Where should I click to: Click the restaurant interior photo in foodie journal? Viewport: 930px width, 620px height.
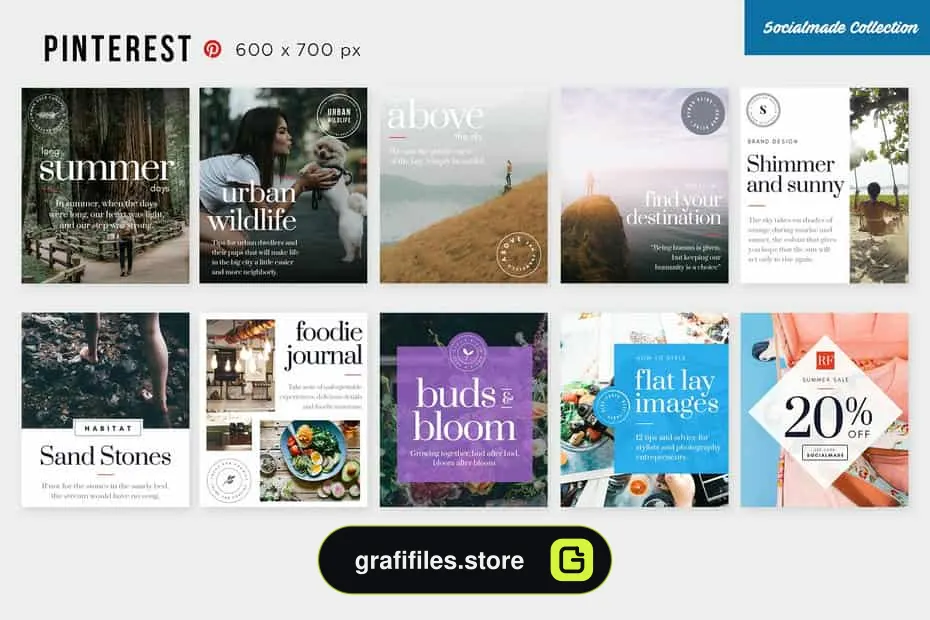pos(241,365)
